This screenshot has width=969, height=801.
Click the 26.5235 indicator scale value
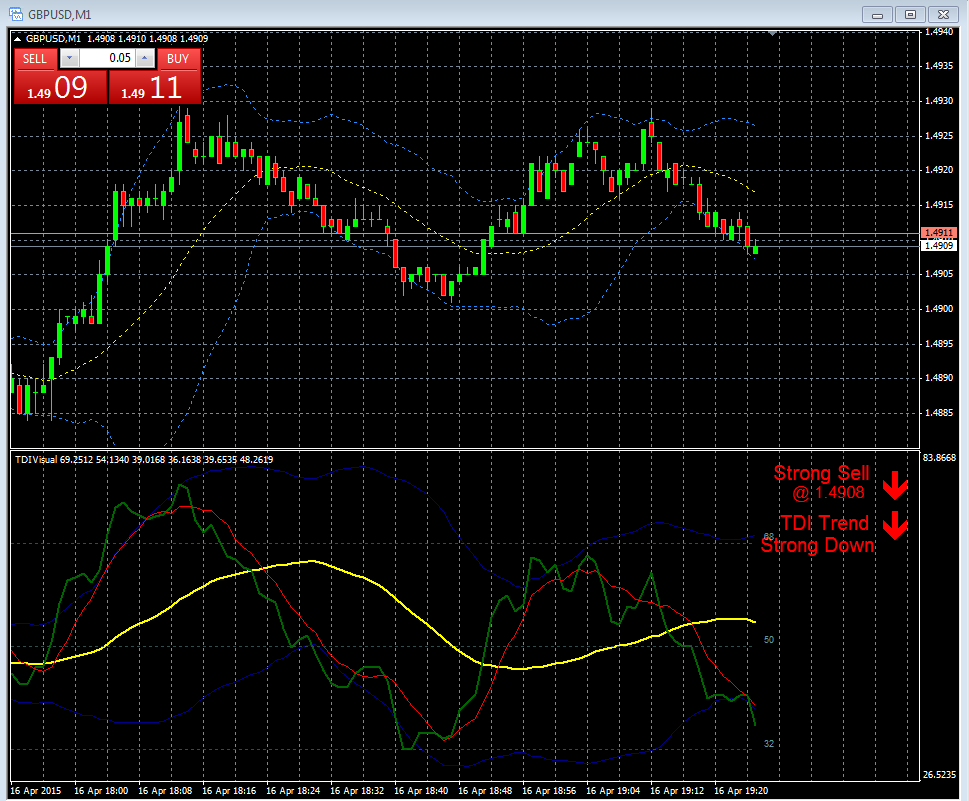[939, 774]
